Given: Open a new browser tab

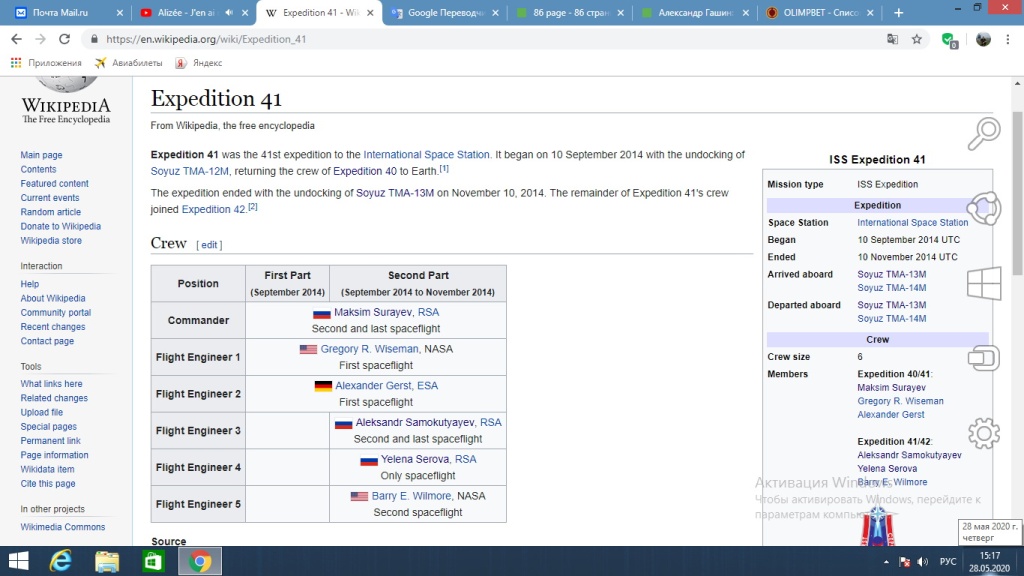Looking at the screenshot, I should [x=899, y=12].
